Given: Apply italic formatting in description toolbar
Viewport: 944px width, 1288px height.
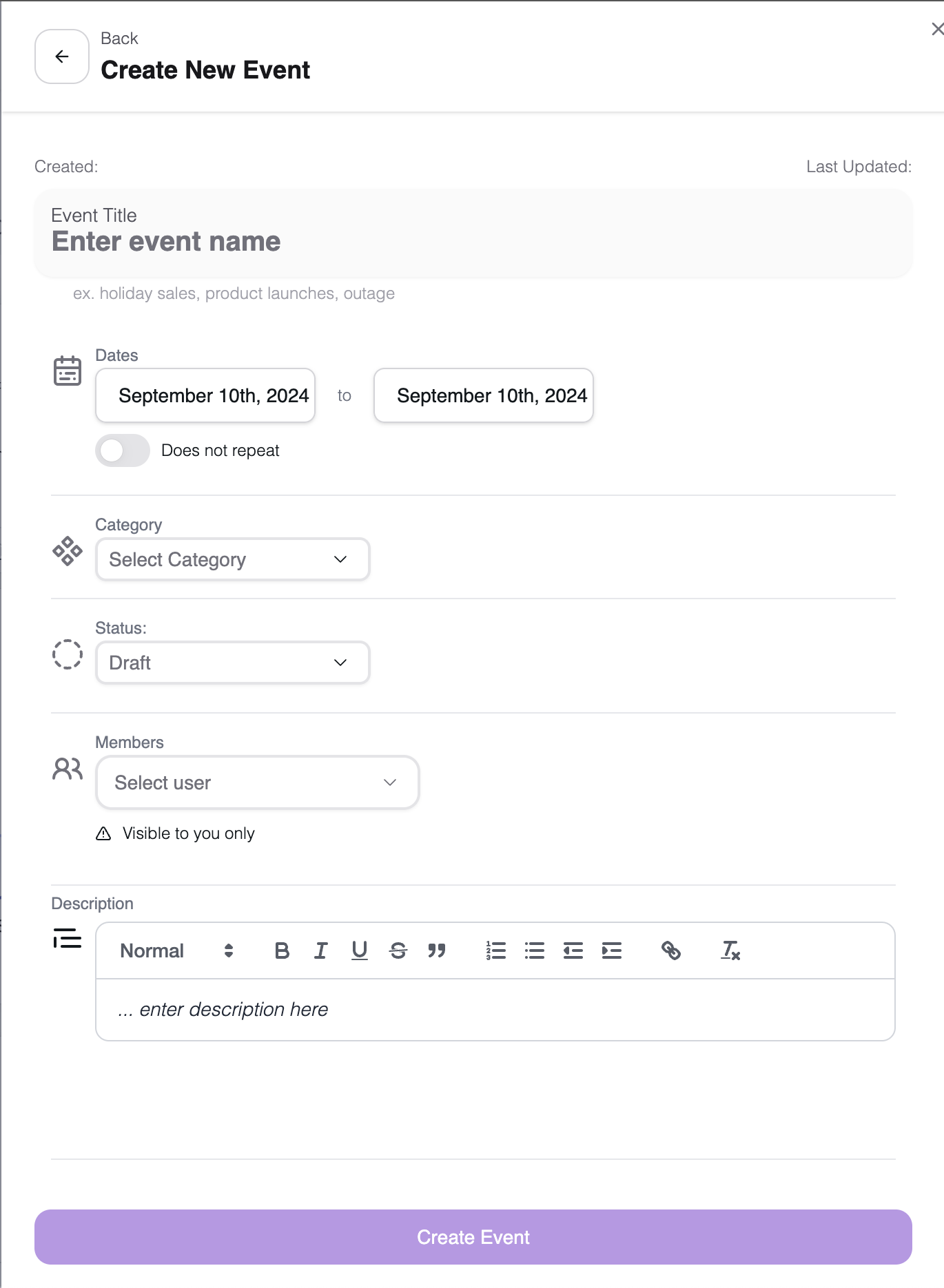Looking at the screenshot, I should (x=320, y=951).
